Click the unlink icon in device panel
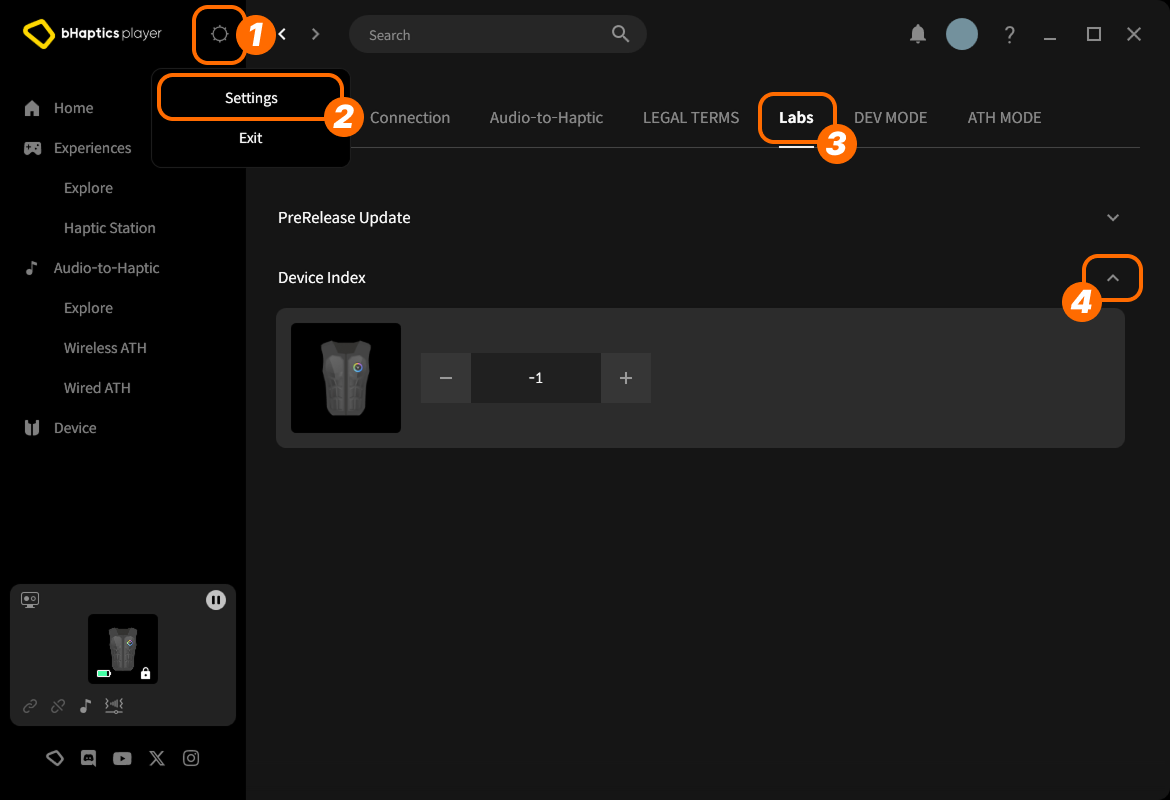The image size is (1170, 800). tap(57, 706)
